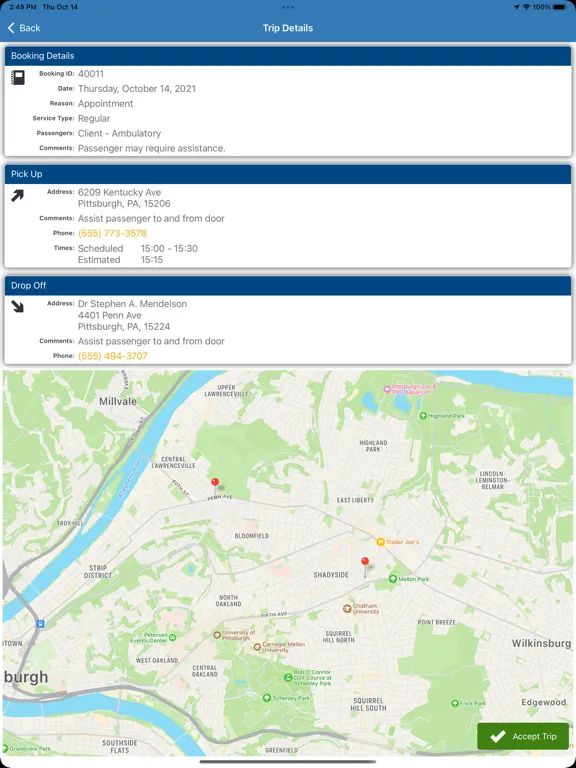Select the Drop Off section header
576x768 pixels.
click(x=288, y=286)
